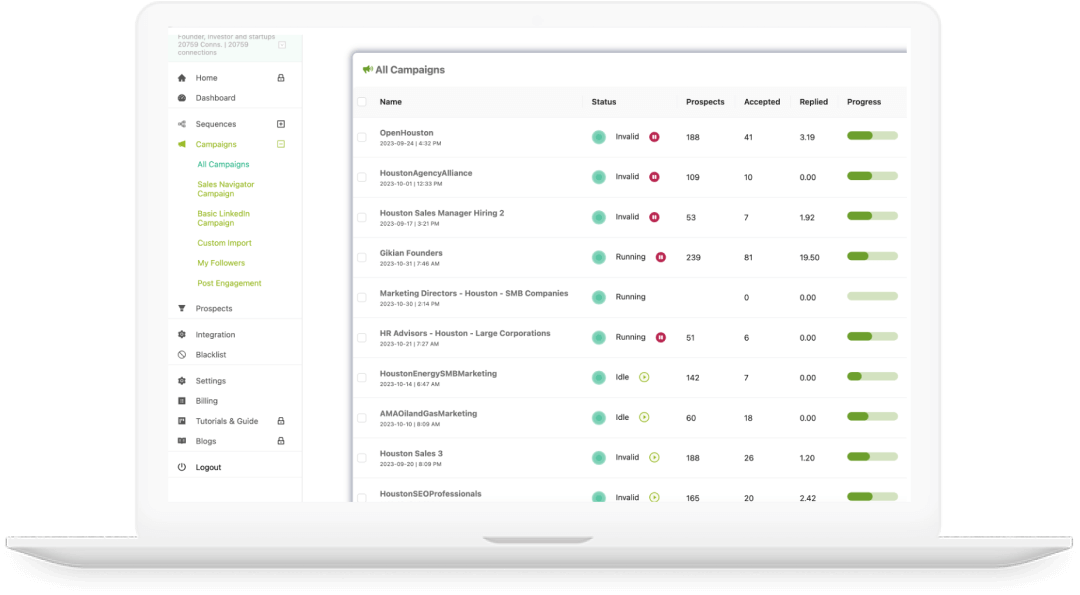Open Settings gear icon in sidebar
This screenshot has width=1080, height=595.
tap(182, 381)
